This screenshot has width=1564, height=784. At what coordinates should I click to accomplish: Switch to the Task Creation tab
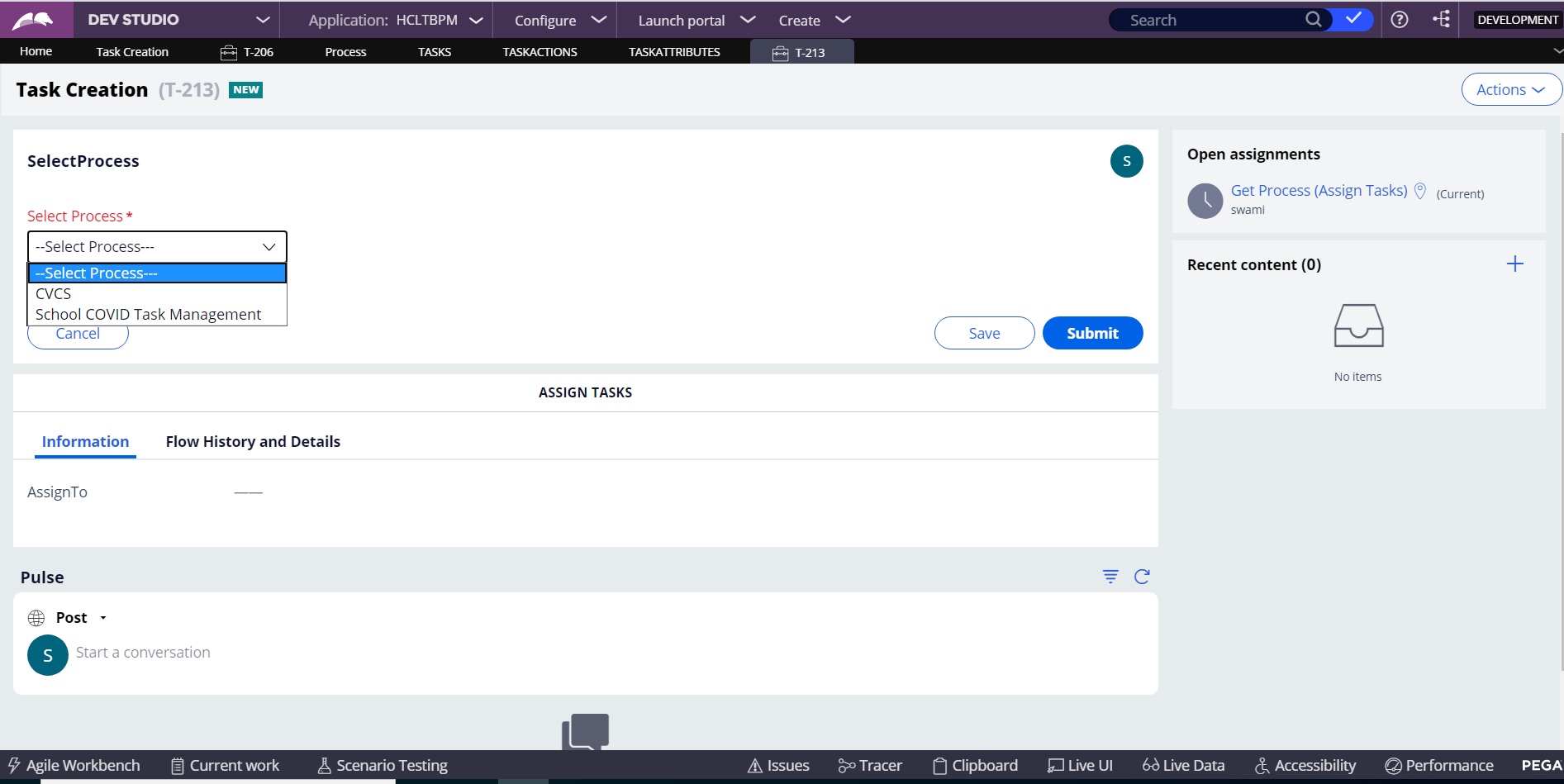[132, 51]
